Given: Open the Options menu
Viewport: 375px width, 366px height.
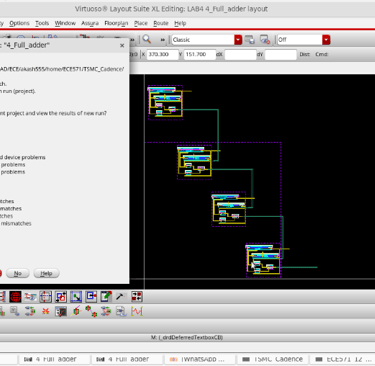Looking at the screenshot, I should coord(19,23).
